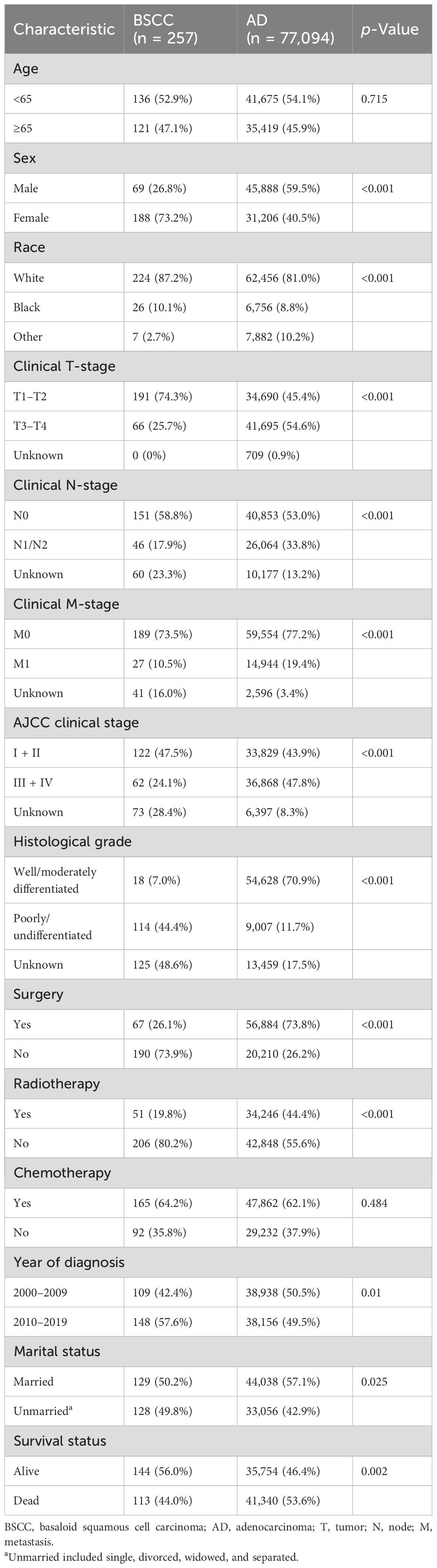The height and width of the screenshot is (1568, 437).
Task: Click the Well/moderately differentiated row label
Action: point(55,880)
